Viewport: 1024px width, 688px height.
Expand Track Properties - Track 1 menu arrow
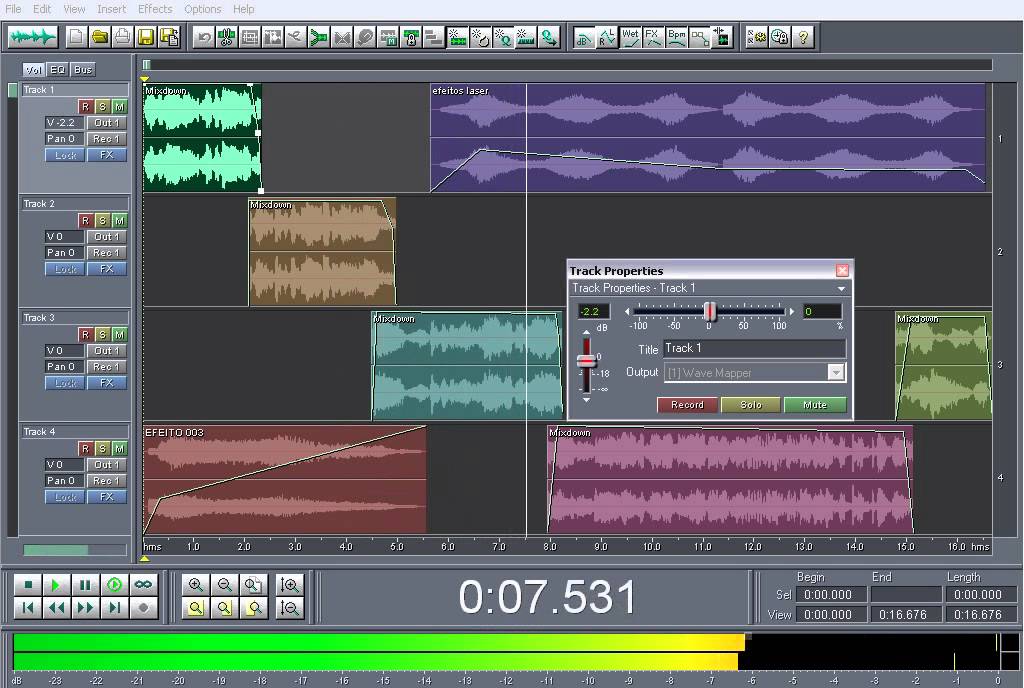841,289
